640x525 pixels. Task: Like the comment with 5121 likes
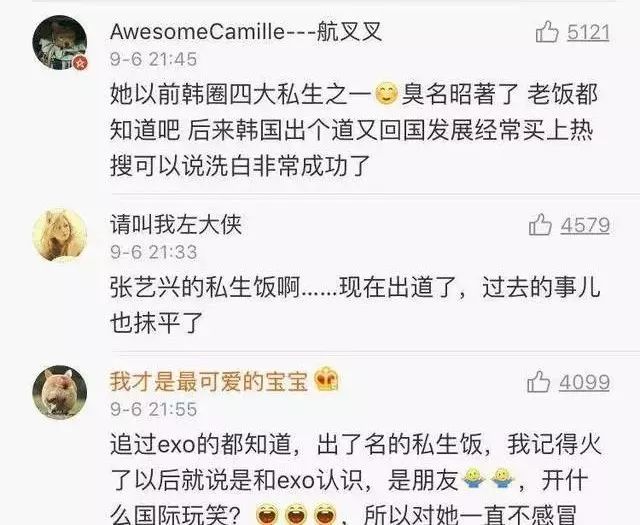[547, 32]
